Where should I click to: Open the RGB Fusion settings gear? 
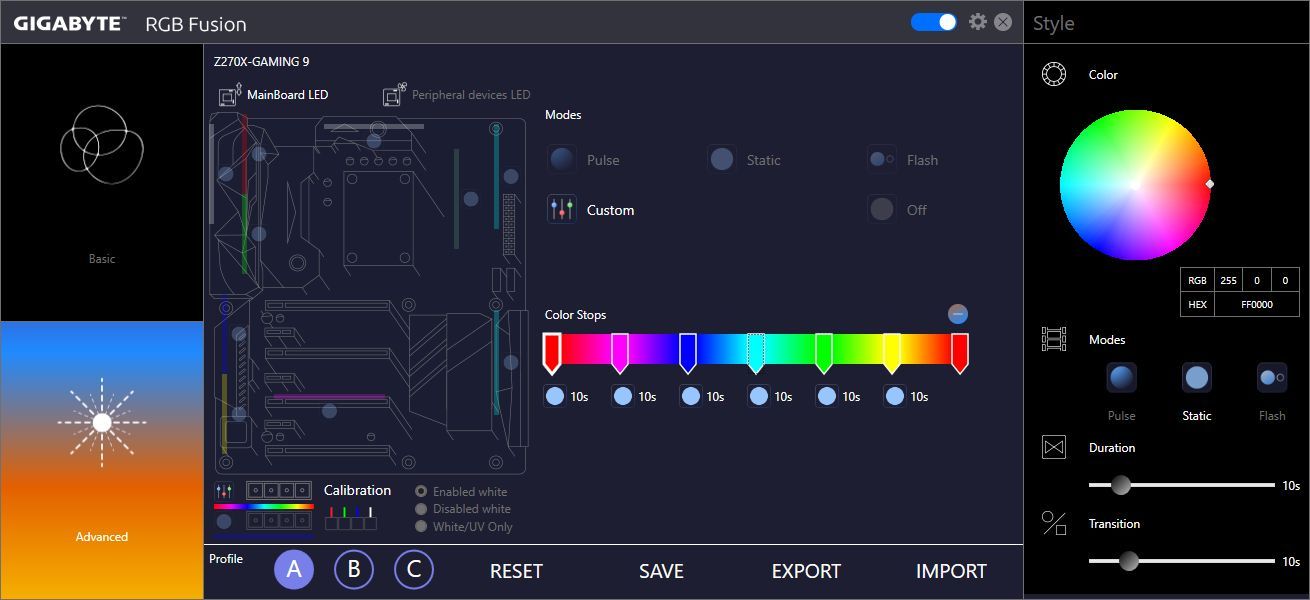pyautogui.click(x=978, y=22)
